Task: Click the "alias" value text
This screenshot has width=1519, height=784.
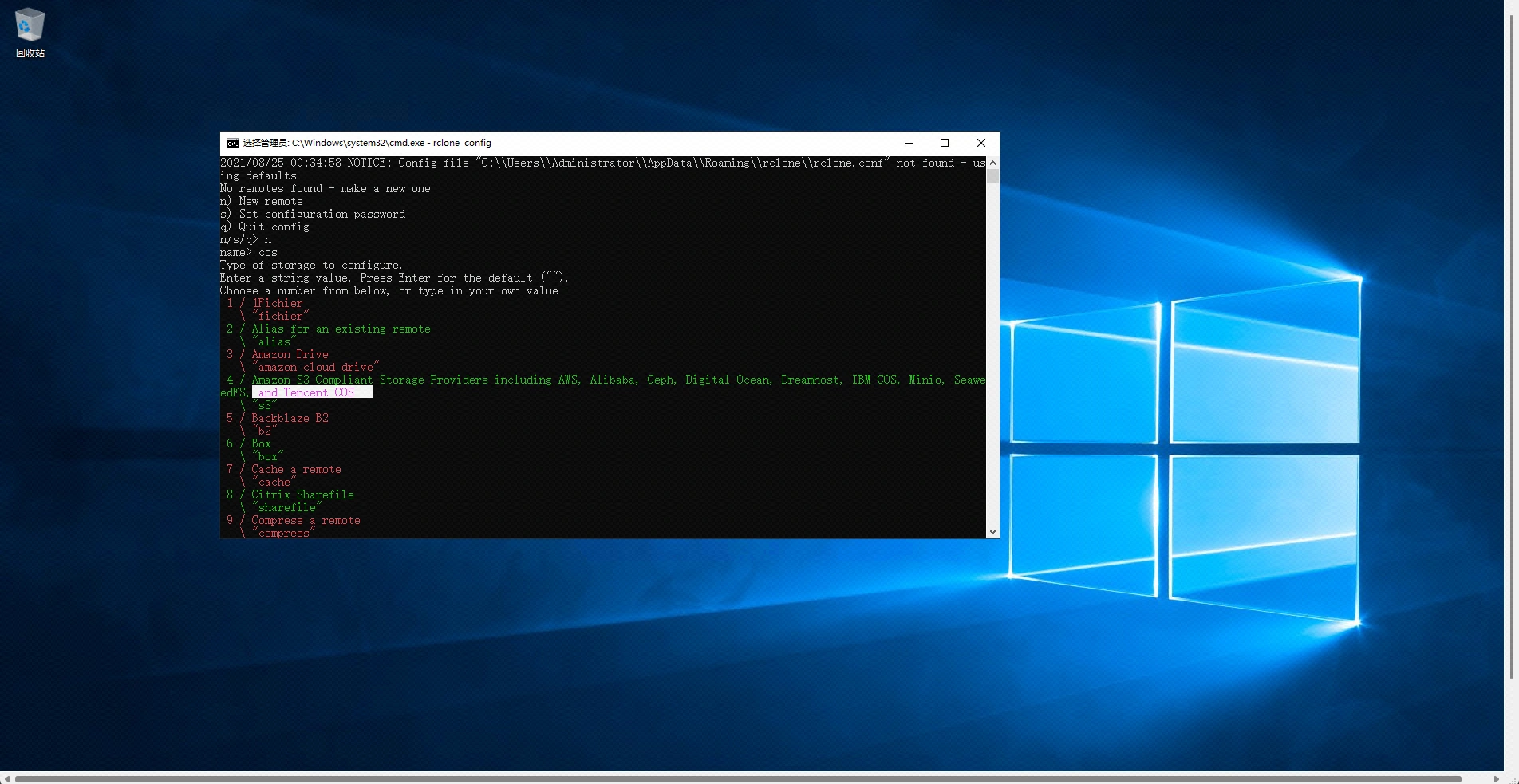Action: [x=274, y=341]
